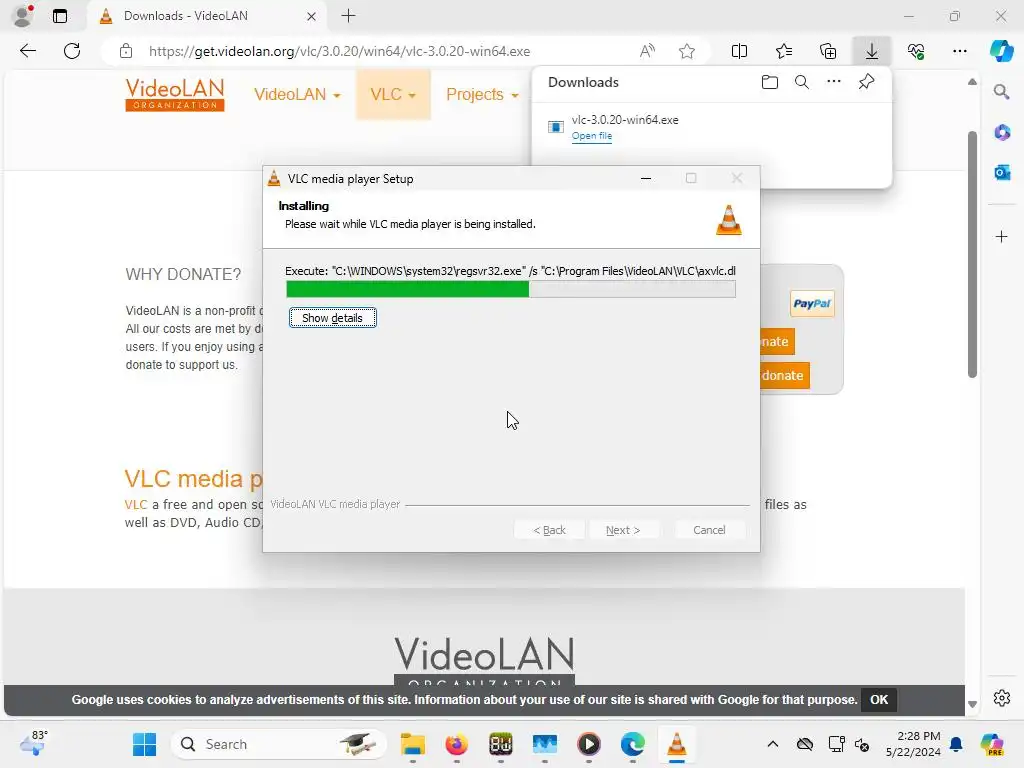Open the Collections icon
The width and height of the screenshot is (1024, 768).
[x=827, y=51]
